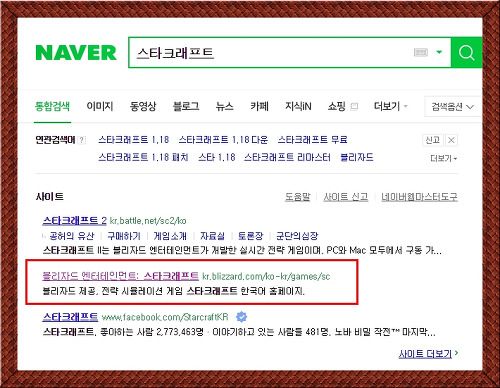Open the 도움말 link
The image size is (500, 388).
coord(297,197)
